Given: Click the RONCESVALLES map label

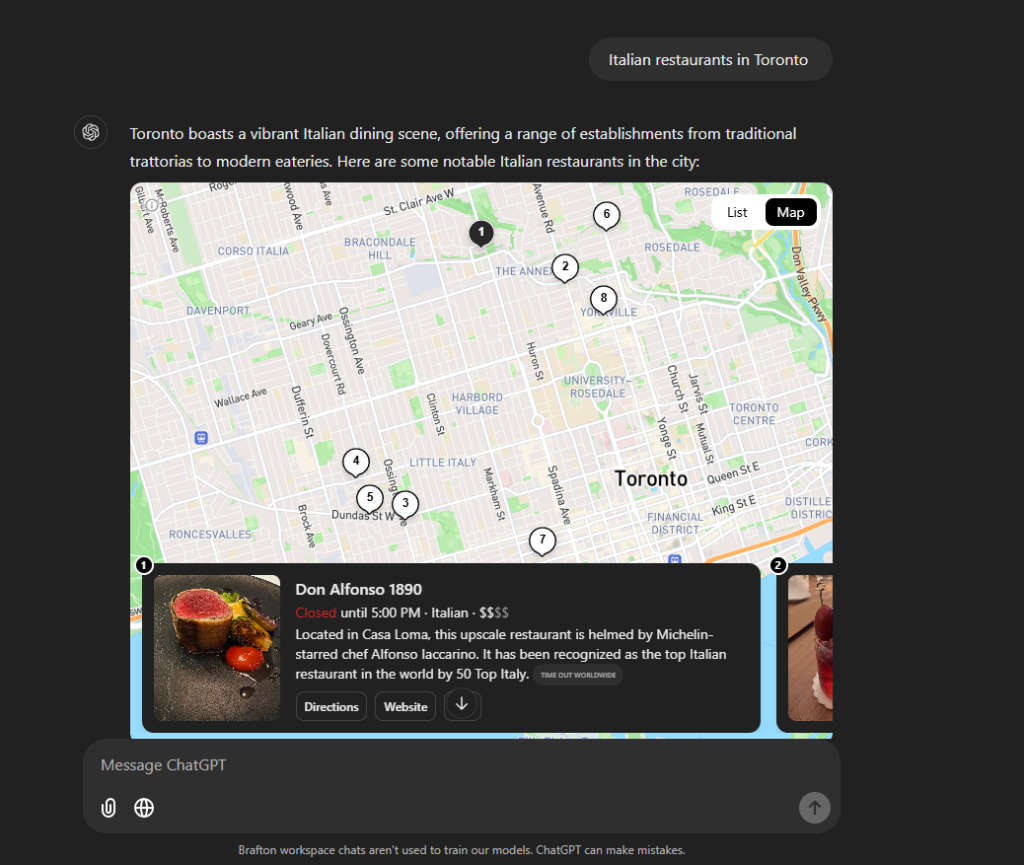Looking at the screenshot, I should 210,534.
